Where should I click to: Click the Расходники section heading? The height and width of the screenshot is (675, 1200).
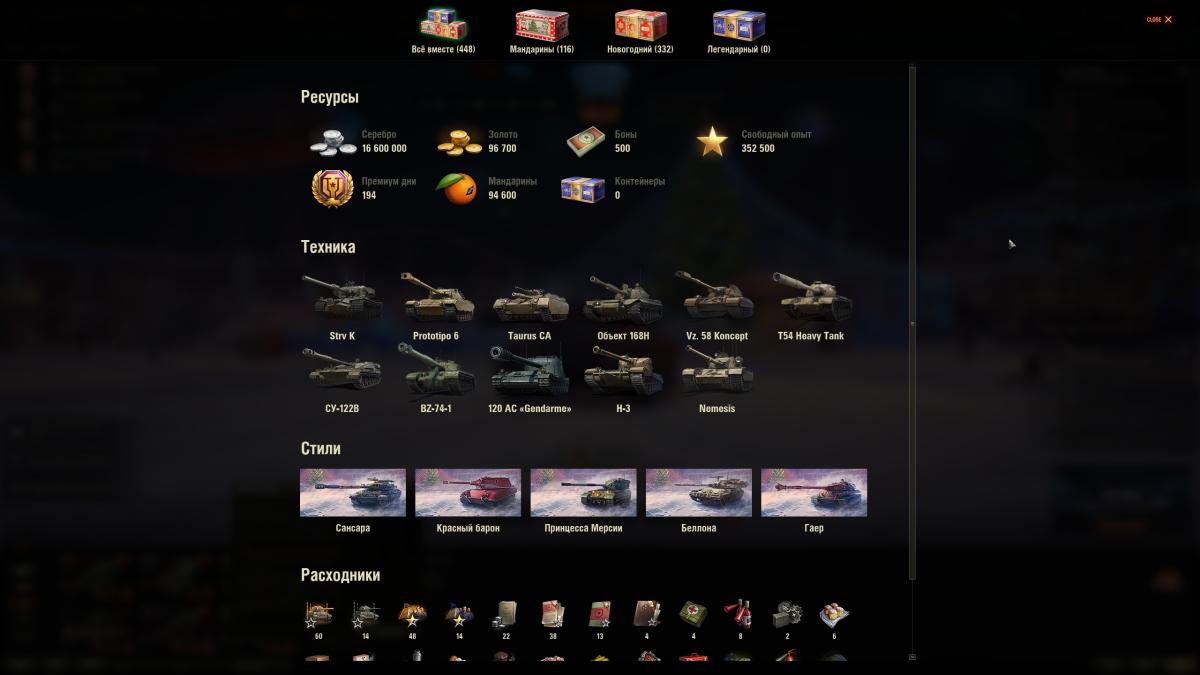[x=340, y=575]
